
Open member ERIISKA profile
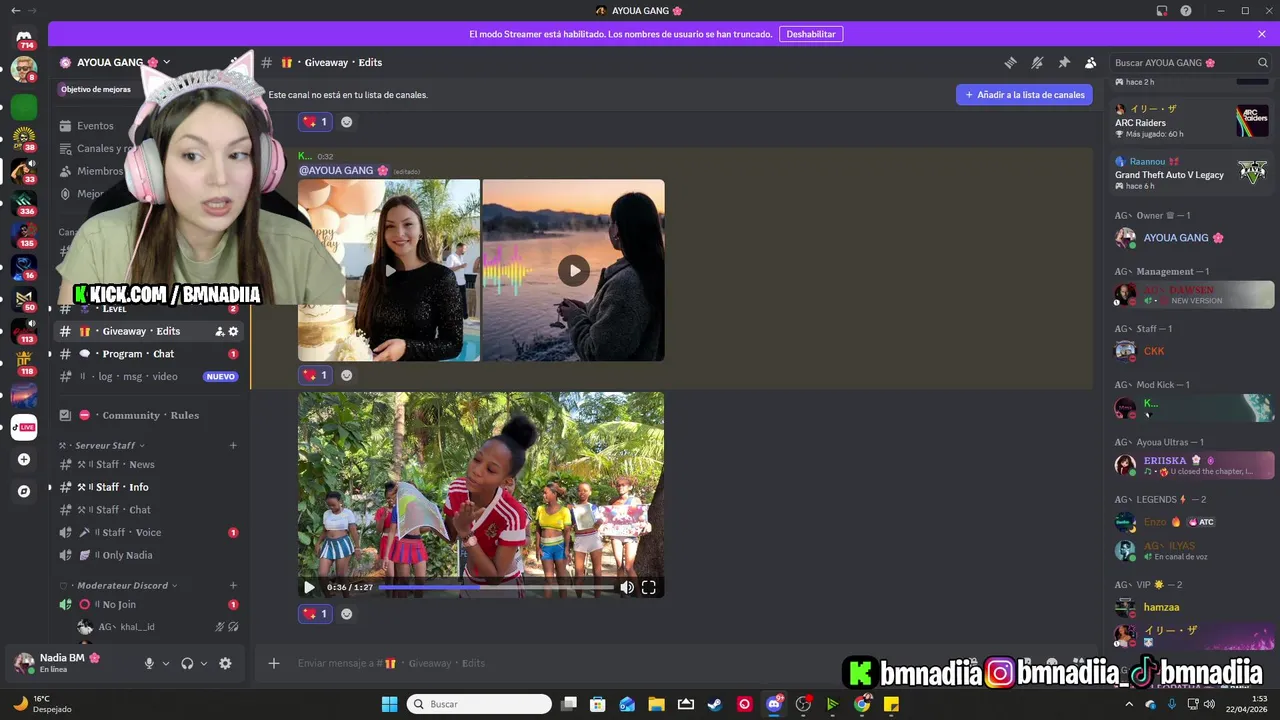click(x=1192, y=465)
